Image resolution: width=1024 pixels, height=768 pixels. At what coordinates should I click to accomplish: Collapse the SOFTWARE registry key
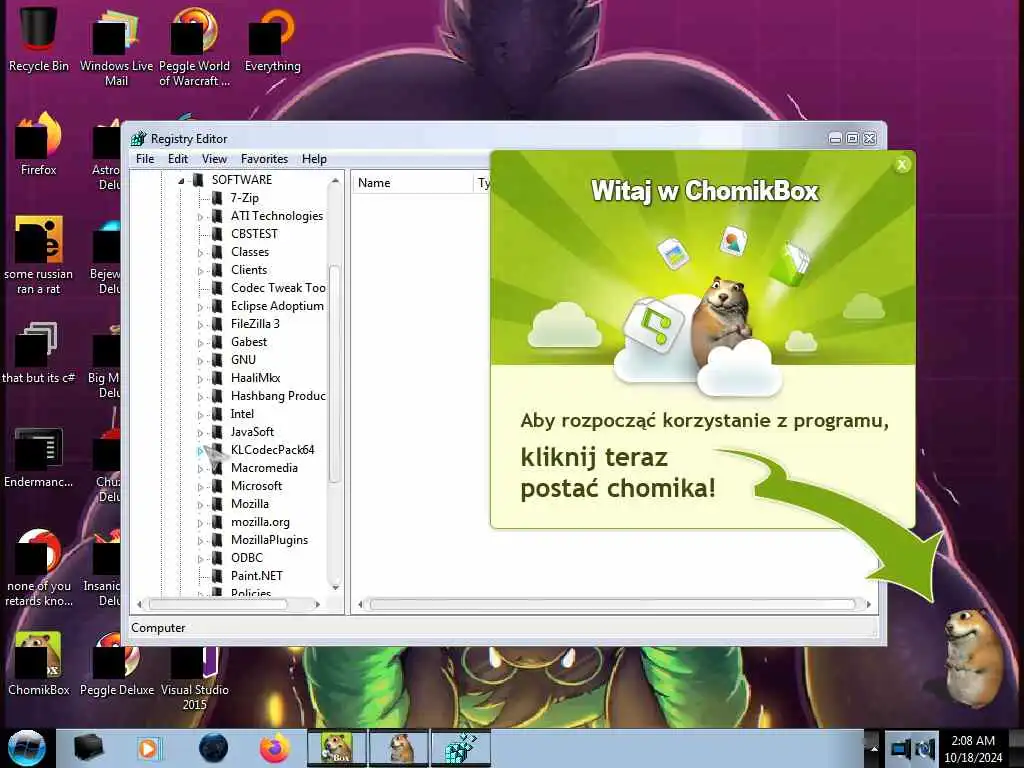pos(182,180)
